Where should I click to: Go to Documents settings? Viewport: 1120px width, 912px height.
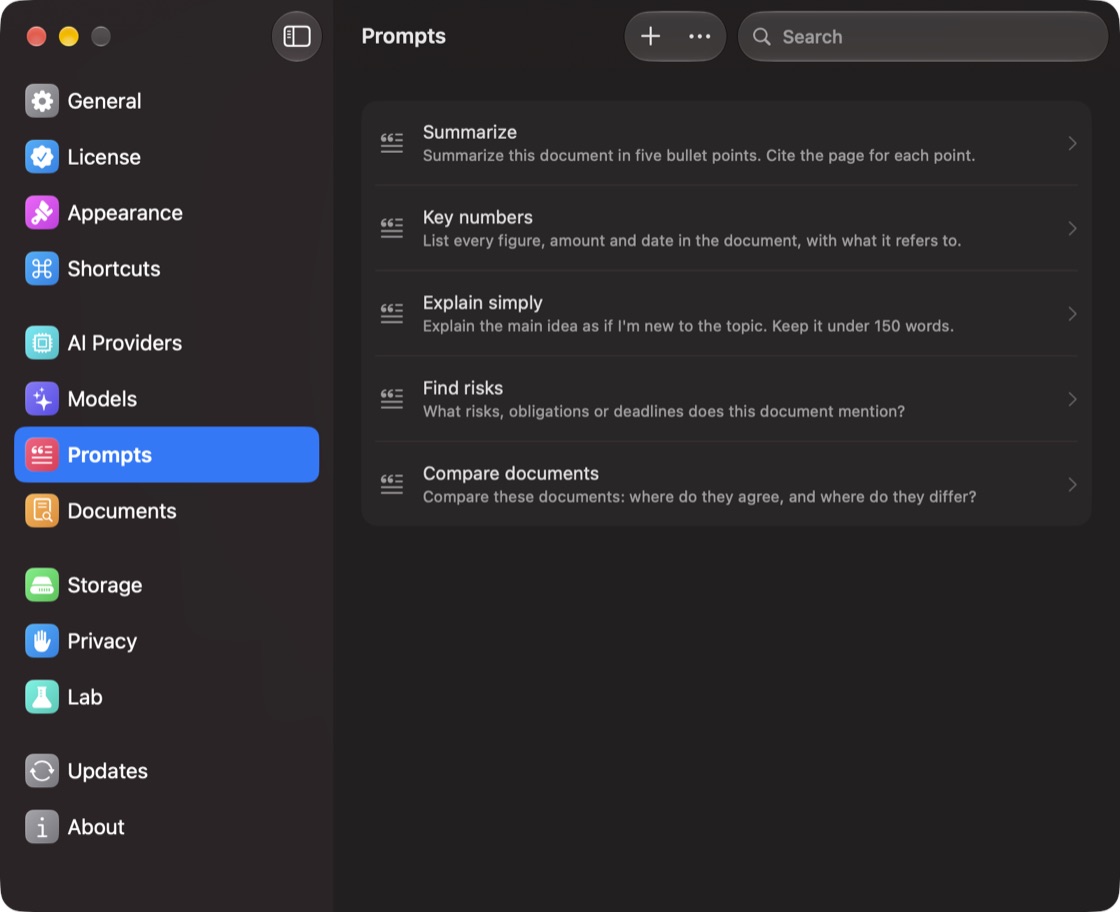166,511
